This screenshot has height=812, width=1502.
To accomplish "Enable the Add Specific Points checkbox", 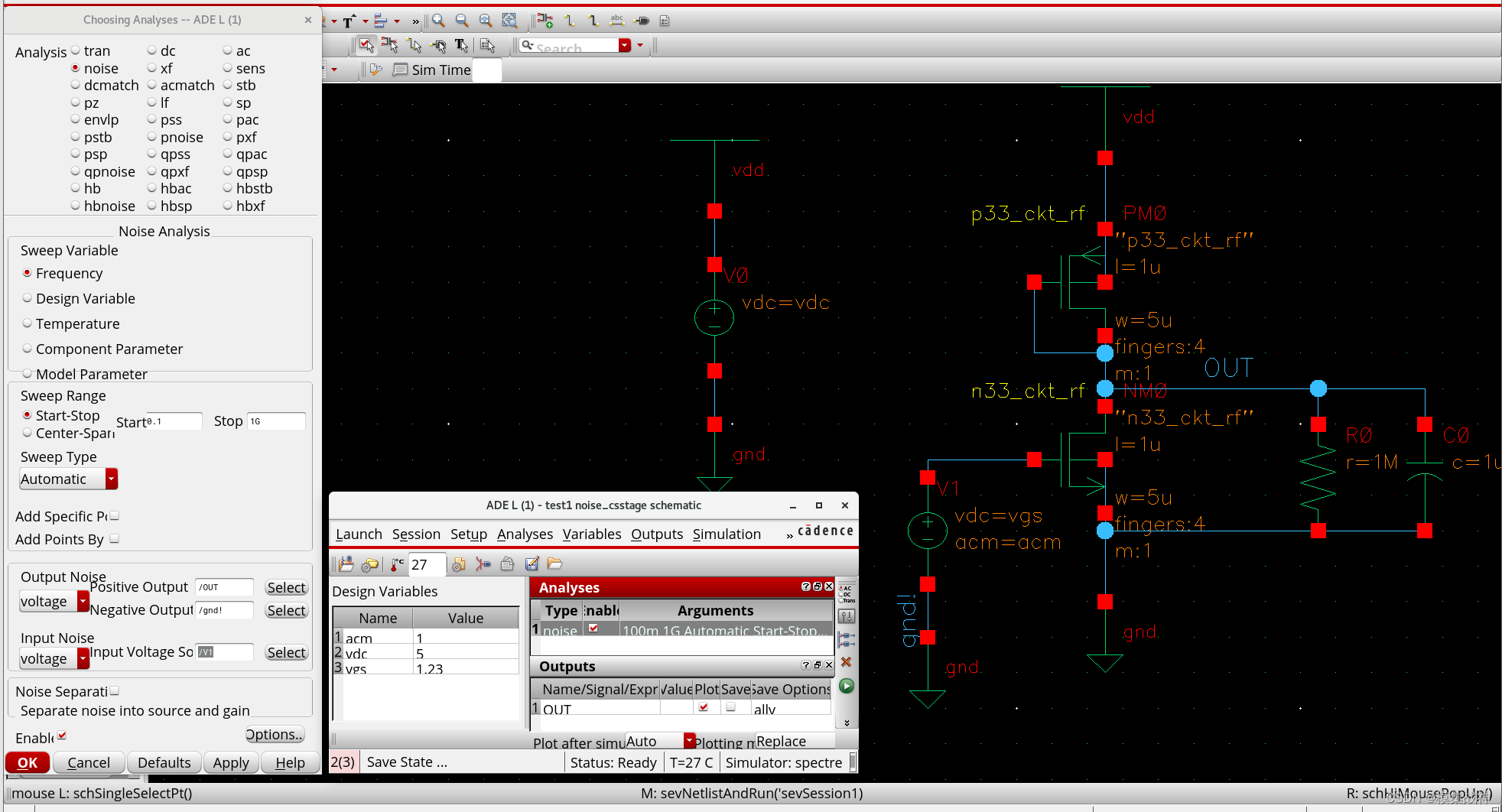I will coord(113,515).
